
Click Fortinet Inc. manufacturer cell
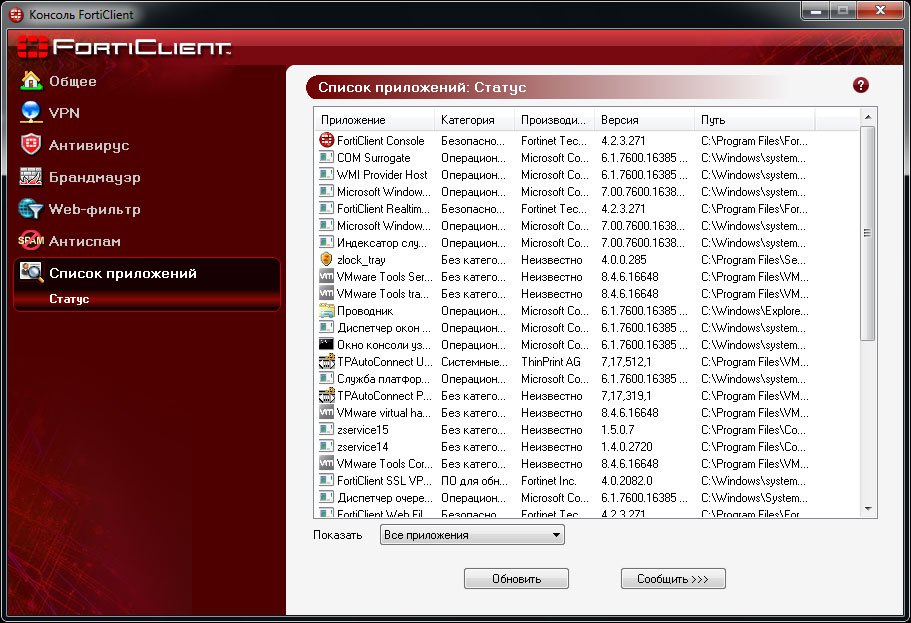point(548,481)
